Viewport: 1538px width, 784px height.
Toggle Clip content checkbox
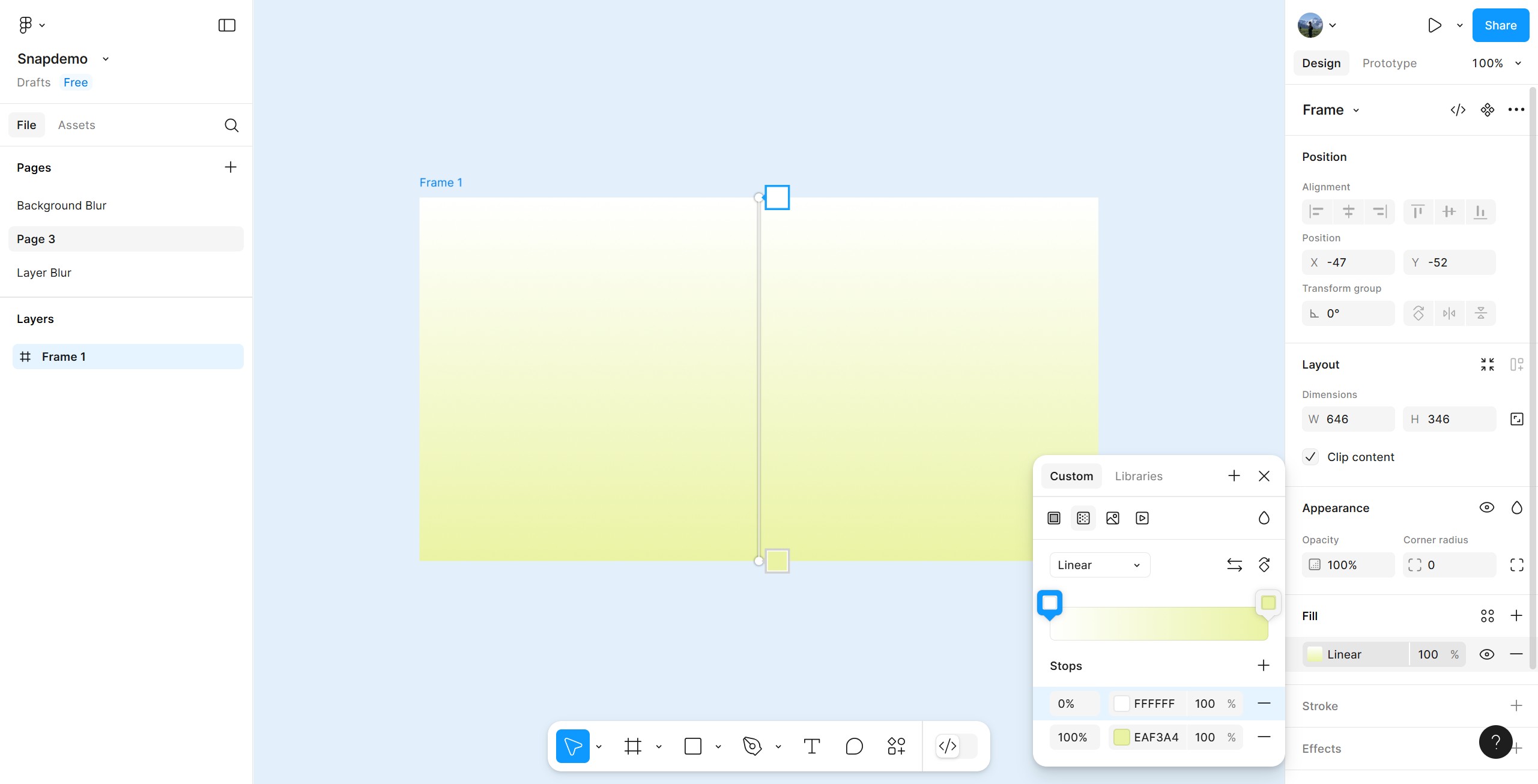1310,457
